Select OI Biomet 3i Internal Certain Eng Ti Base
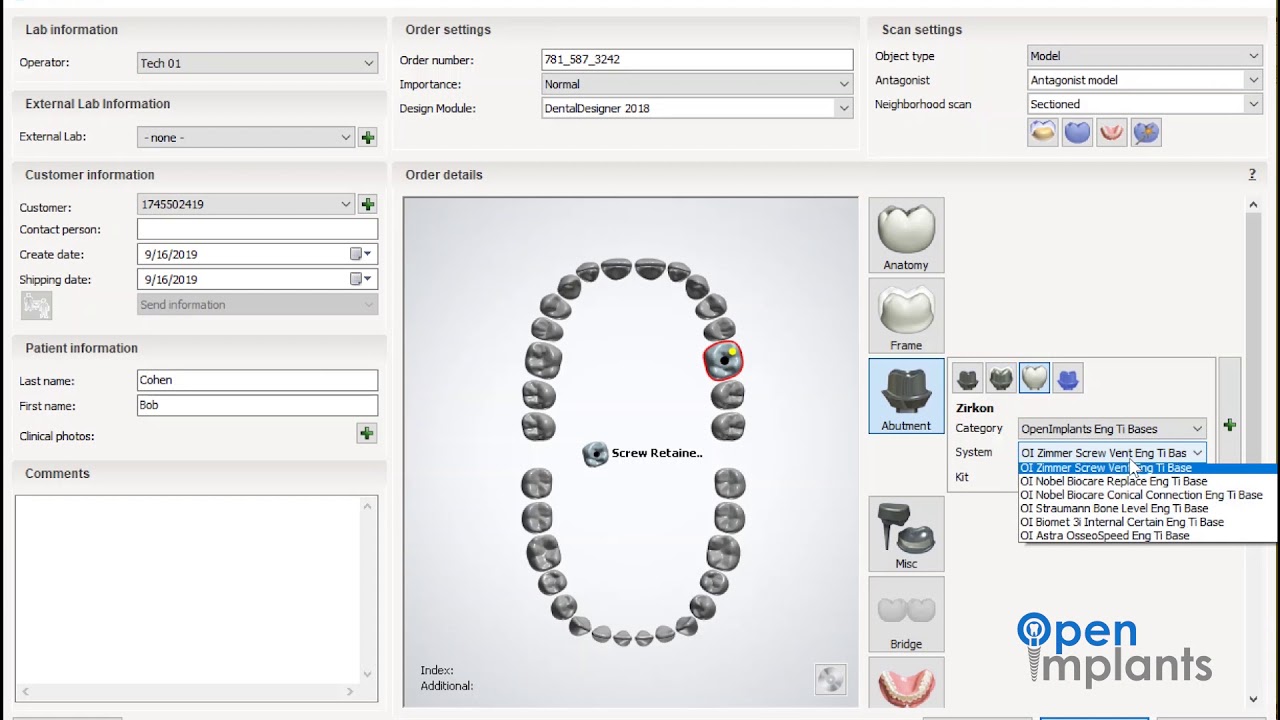Screen dimensions: 1280x720 1147,522
